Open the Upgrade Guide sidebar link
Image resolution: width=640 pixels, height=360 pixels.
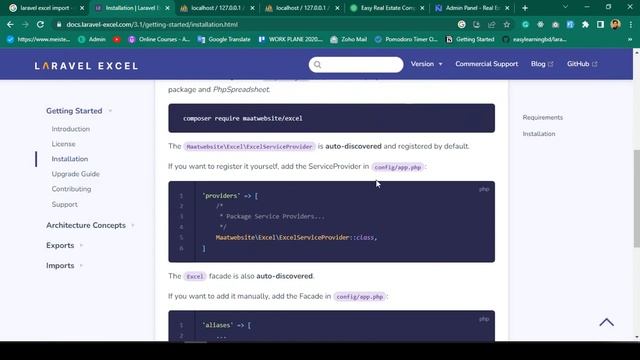pos(76,174)
